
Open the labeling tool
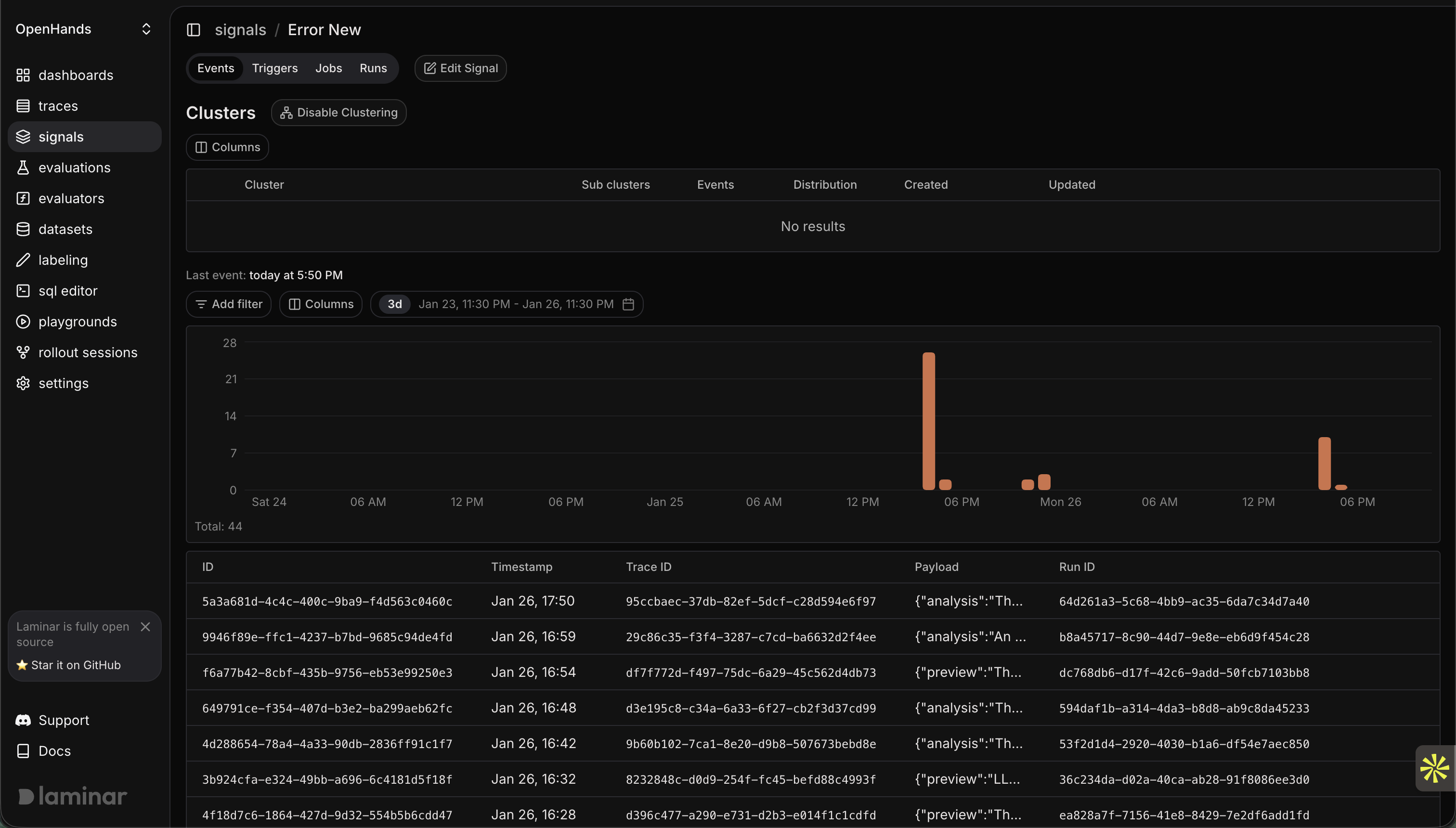tap(63, 260)
